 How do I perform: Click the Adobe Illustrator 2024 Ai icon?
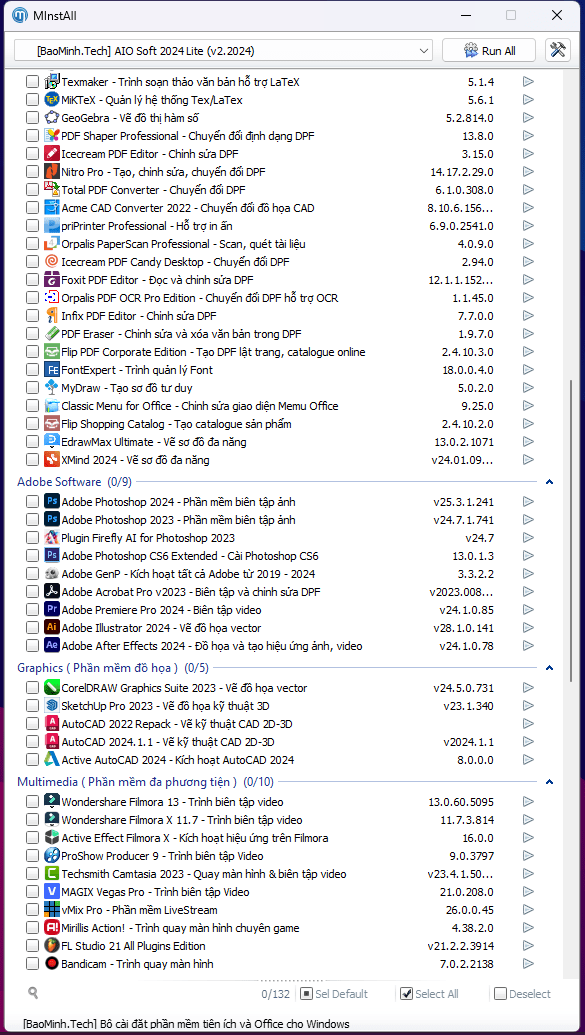point(52,628)
